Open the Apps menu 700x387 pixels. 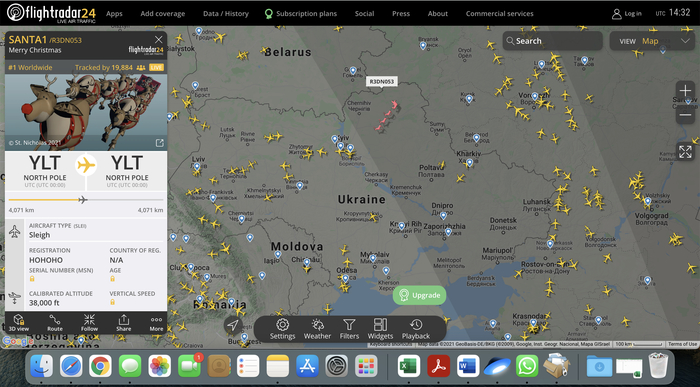tap(114, 14)
